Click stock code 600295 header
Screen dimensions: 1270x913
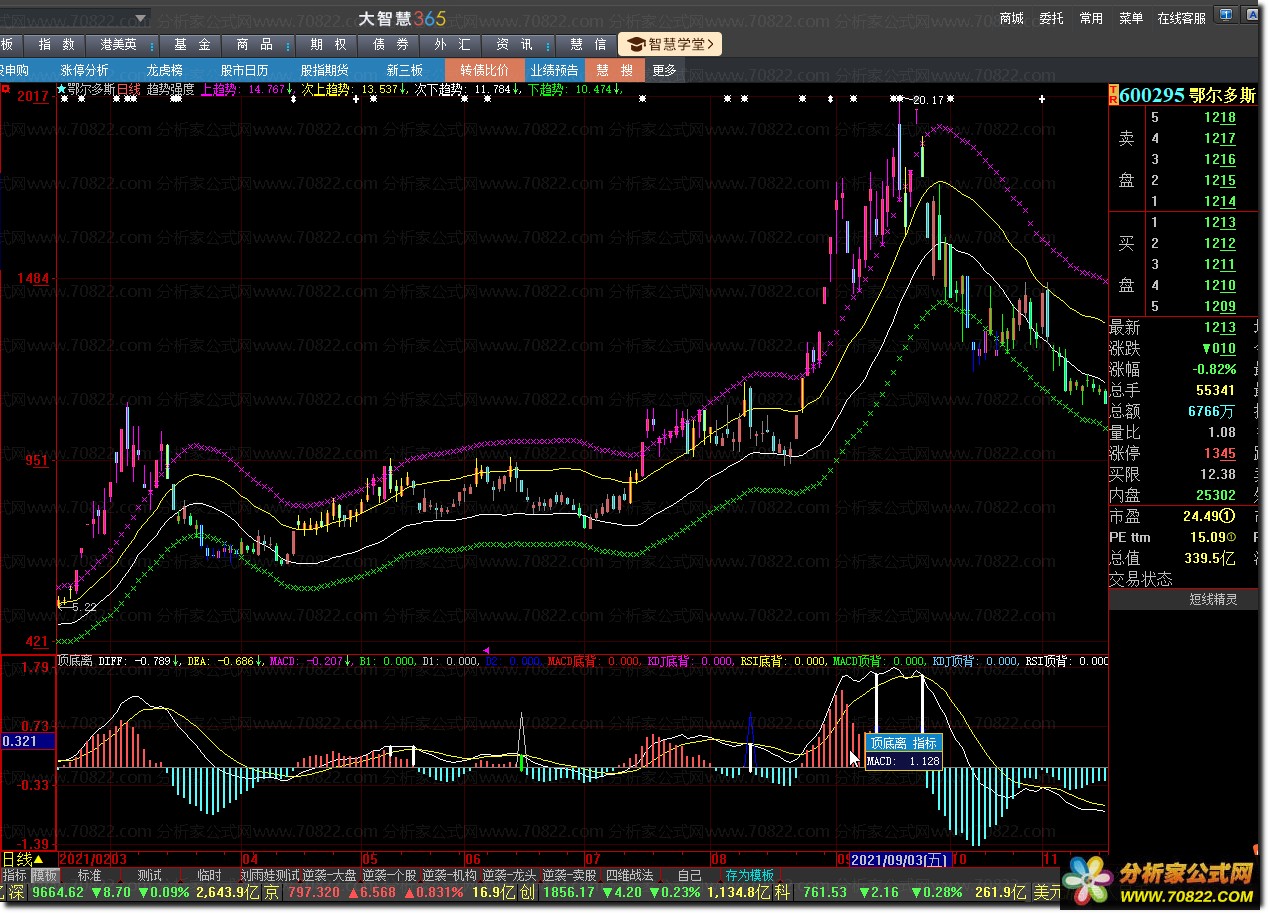point(1152,95)
